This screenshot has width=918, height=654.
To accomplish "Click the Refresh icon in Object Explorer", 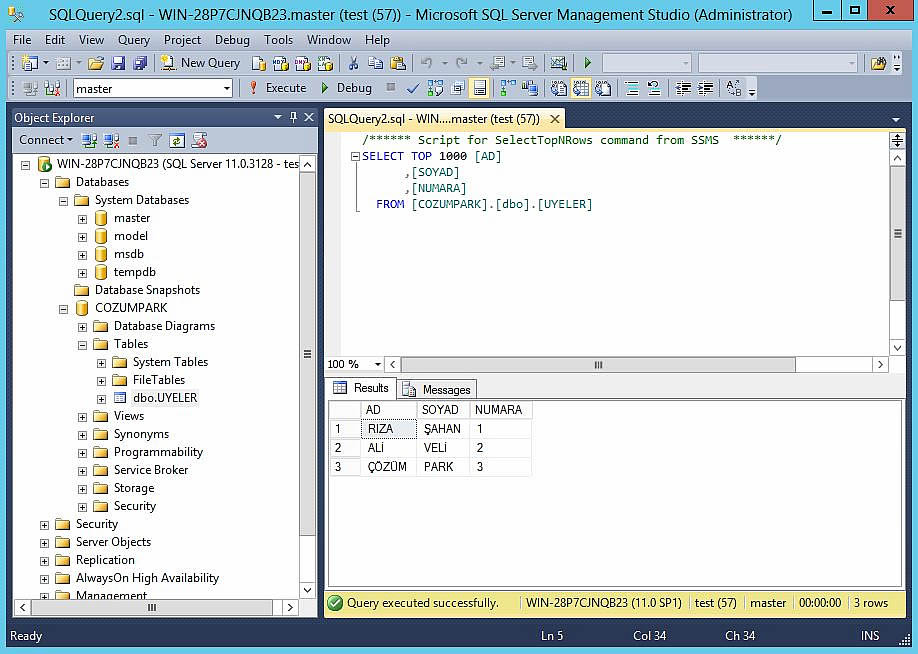I will pos(177,141).
